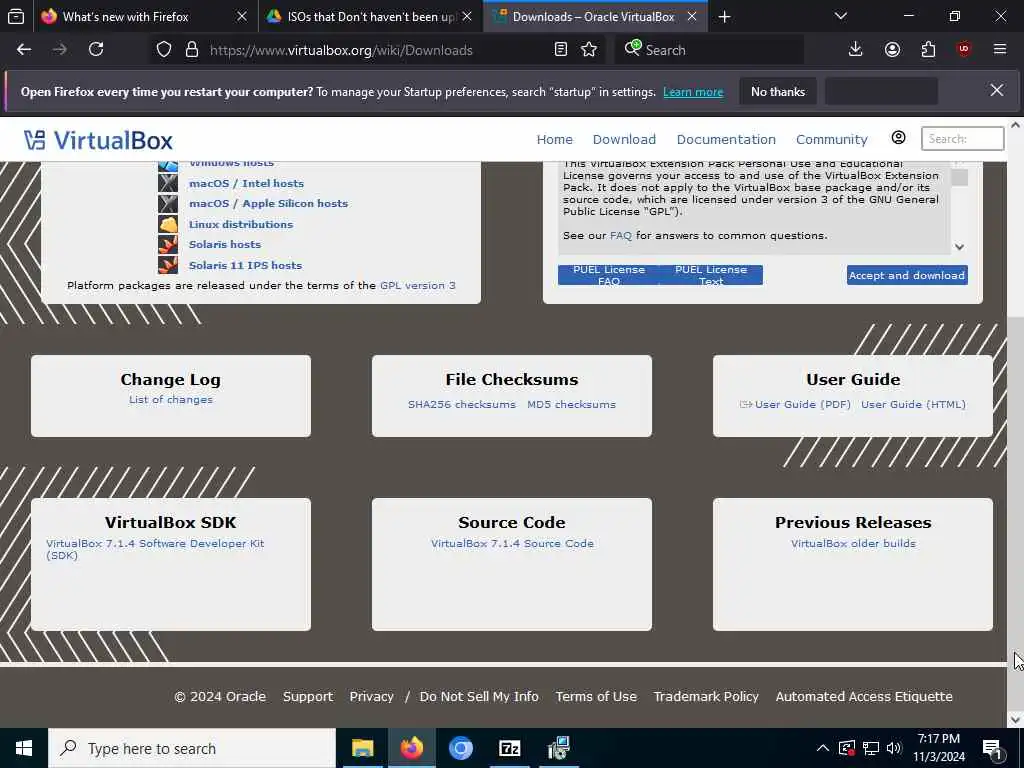The width and height of the screenshot is (1024, 768).
Task: Reload the current page
Action: (x=96, y=50)
